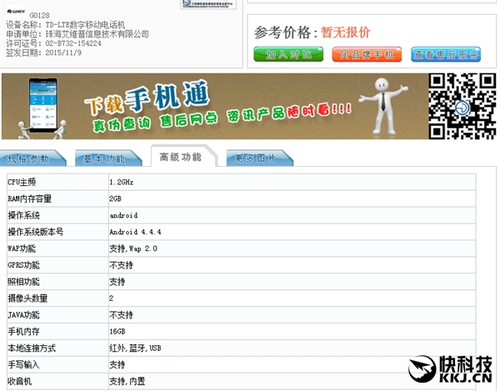The width and height of the screenshot is (500, 391).
Task: Click the QR code in the banner
Action: pyautogui.click(x=462, y=106)
